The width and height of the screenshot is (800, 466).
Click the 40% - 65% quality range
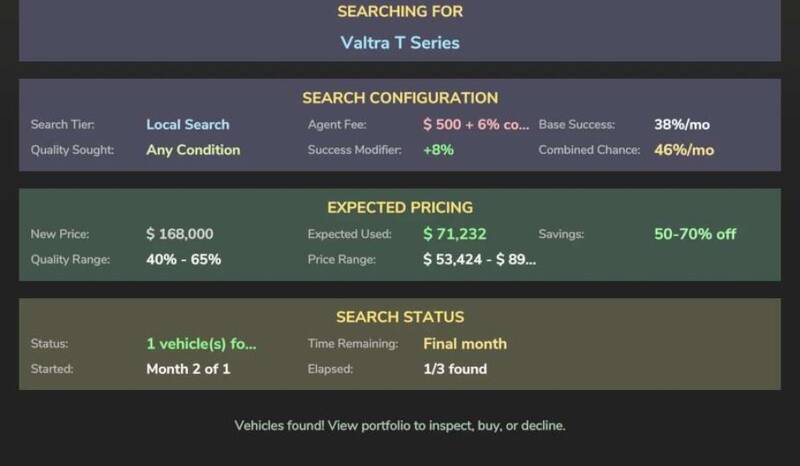pyautogui.click(x=183, y=259)
